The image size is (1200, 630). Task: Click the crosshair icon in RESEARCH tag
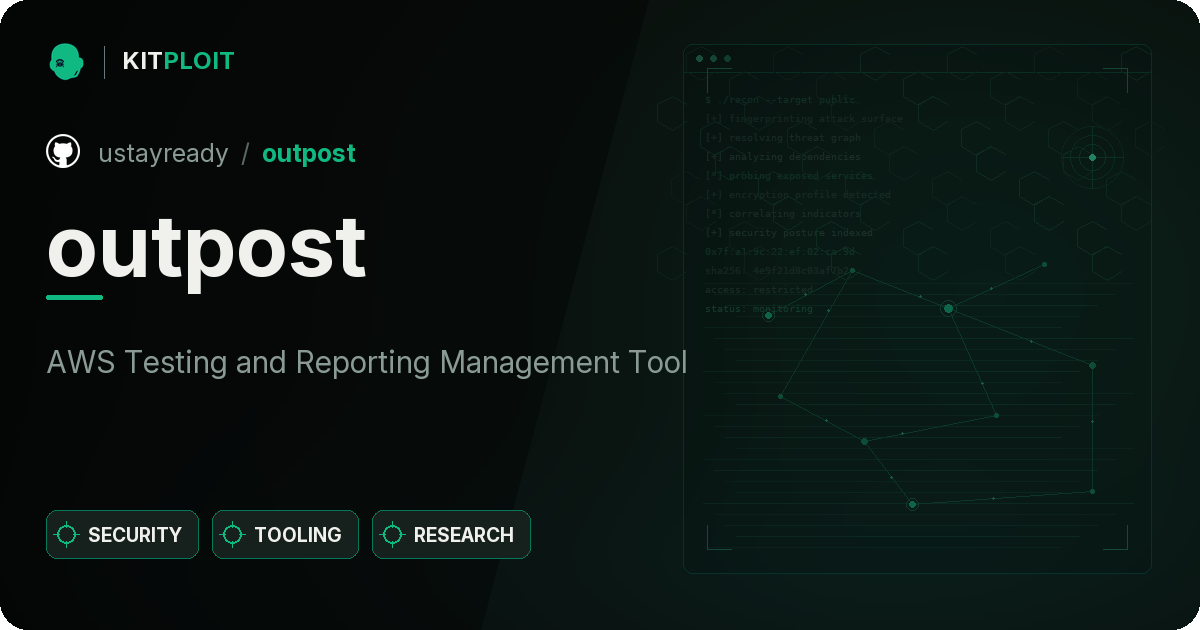pyautogui.click(x=393, y=535)
